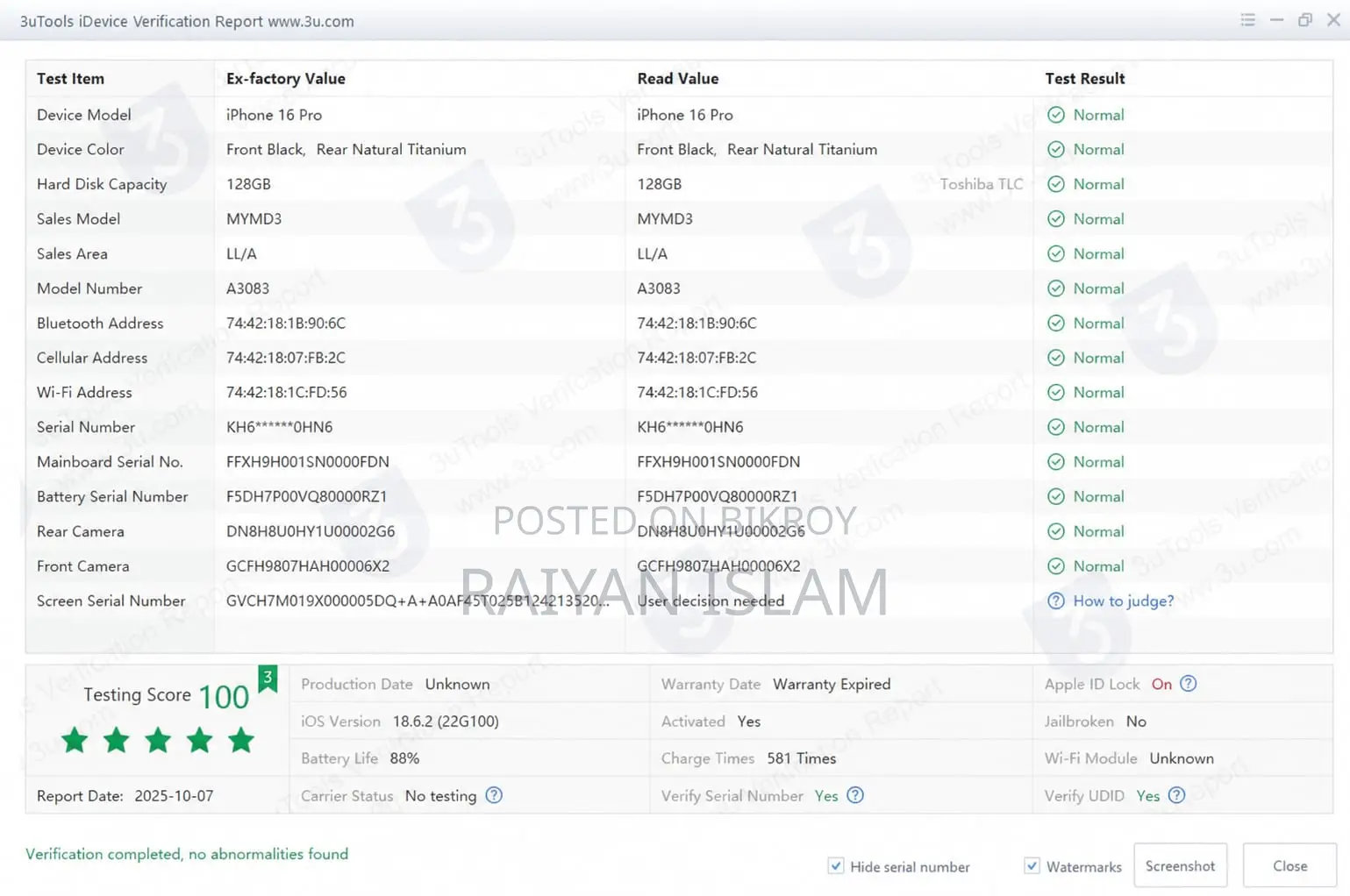Image resolution: width=1350 pixels, height=896 pixels.
Task: Restore the verification report window size
Action: 1305,20
